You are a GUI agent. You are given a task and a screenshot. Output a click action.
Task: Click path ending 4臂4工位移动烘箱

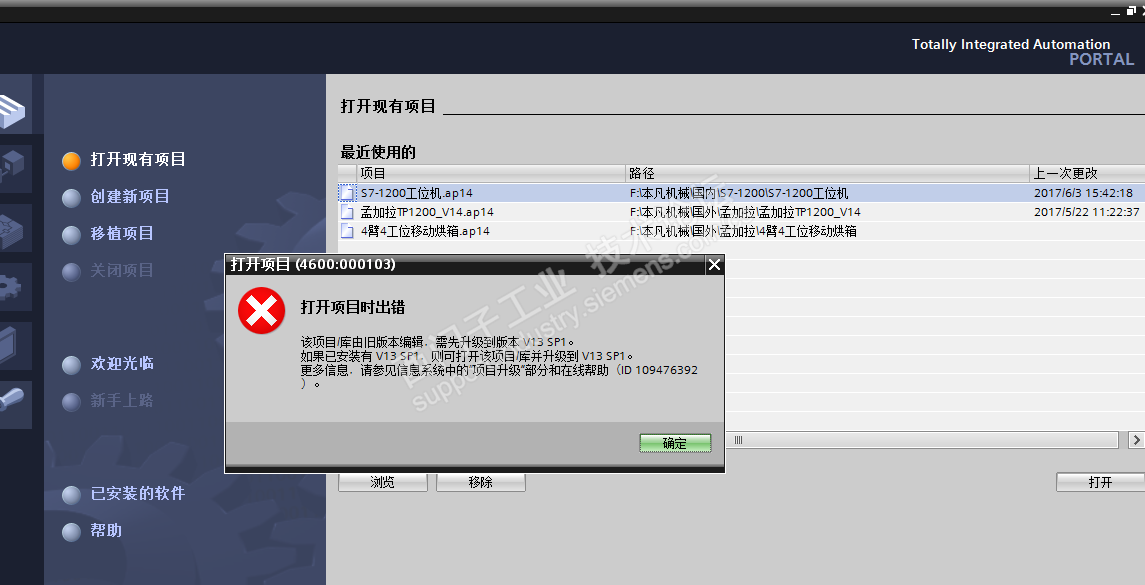coord(743,231)
